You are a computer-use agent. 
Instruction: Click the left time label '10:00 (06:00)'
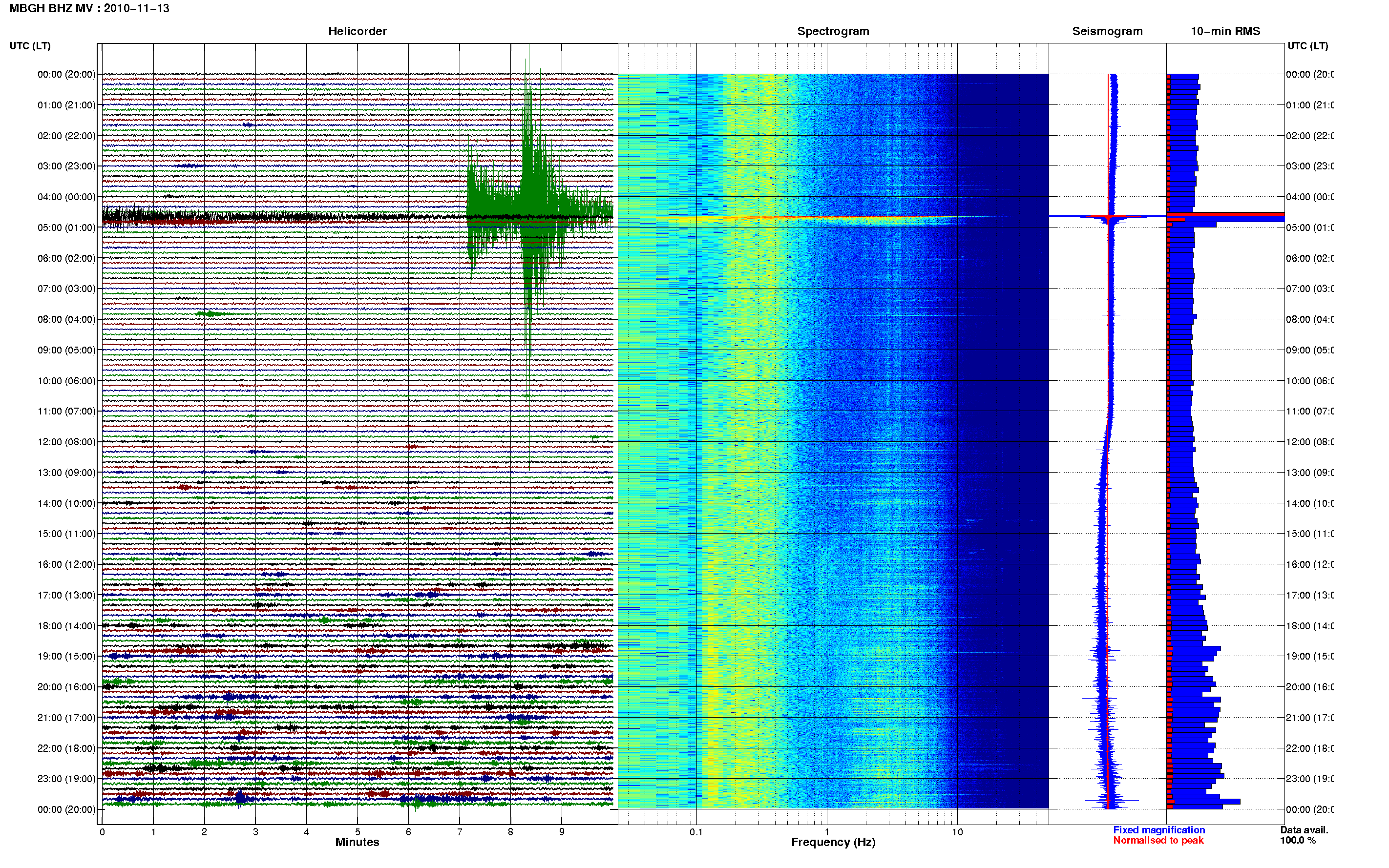66,381
